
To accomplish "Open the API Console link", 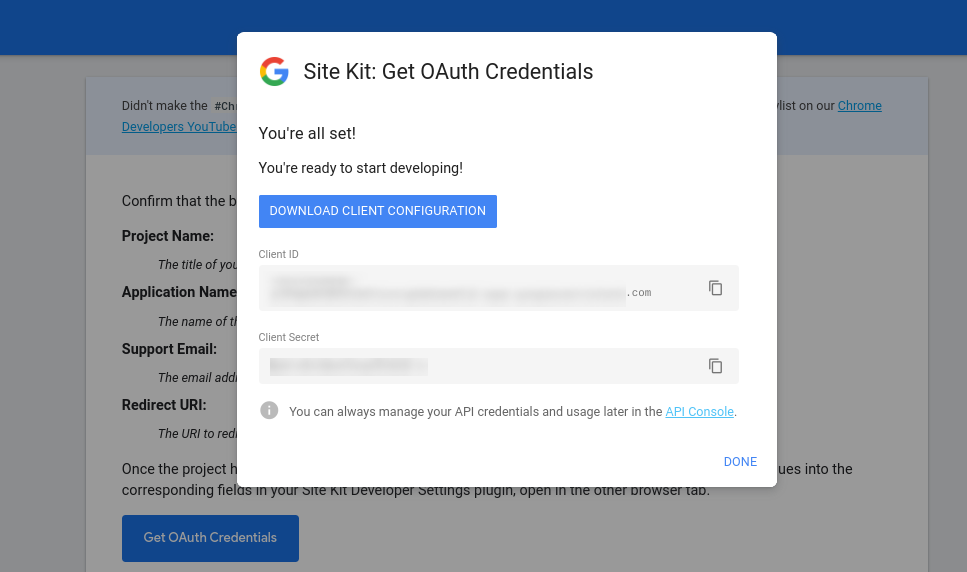I will pos(699,411).
